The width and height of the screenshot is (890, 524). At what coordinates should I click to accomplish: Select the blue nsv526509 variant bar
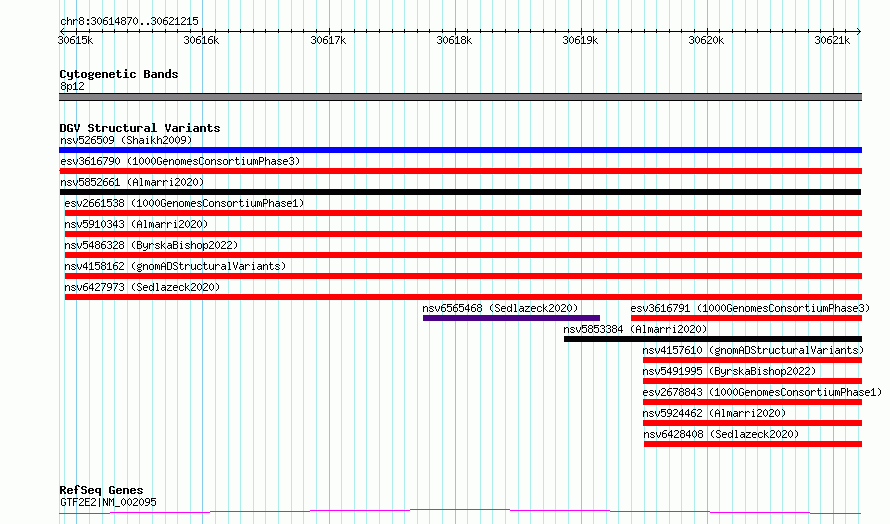[x=460, y=150]
